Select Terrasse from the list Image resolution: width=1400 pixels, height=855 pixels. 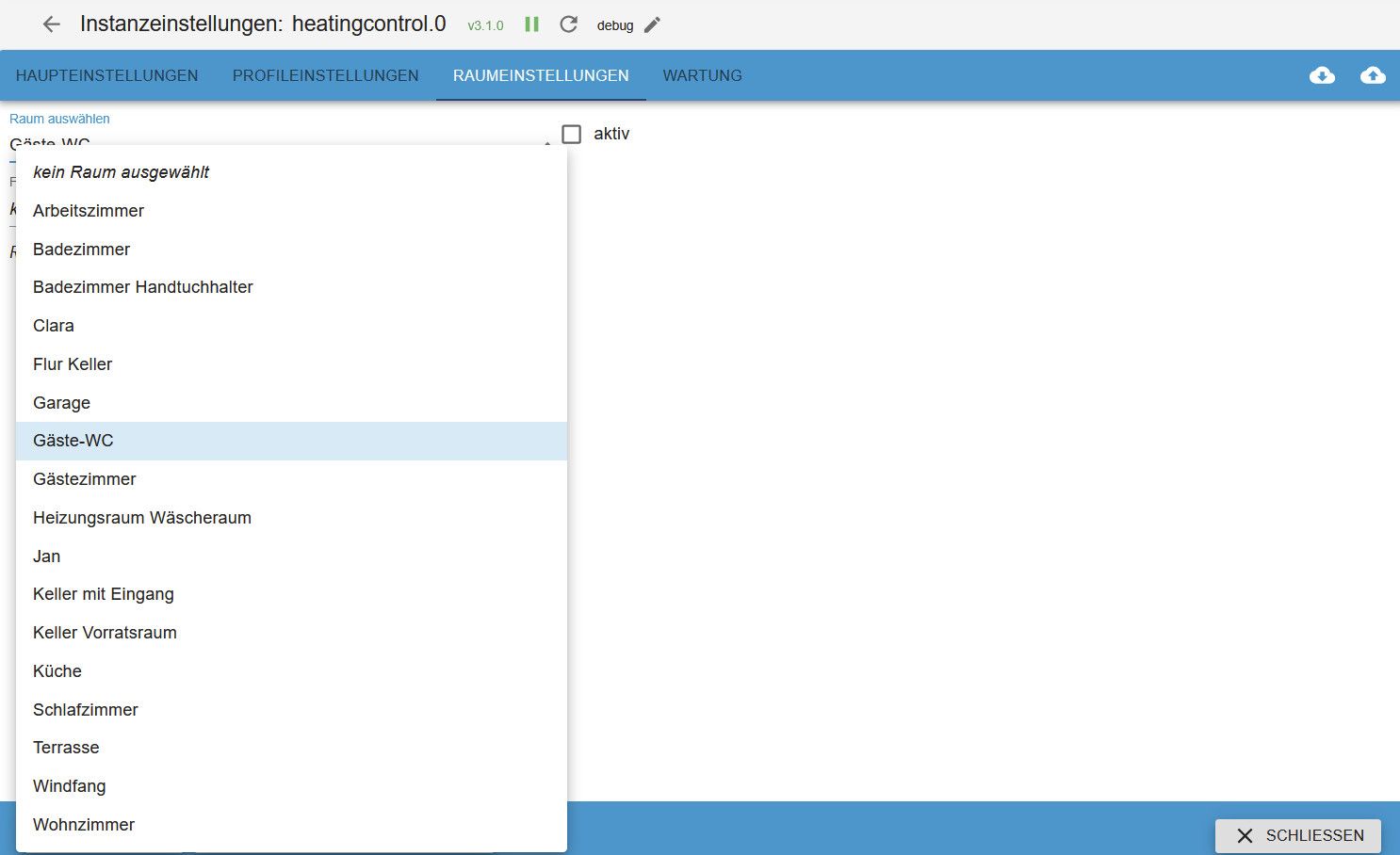coord(291,748)
